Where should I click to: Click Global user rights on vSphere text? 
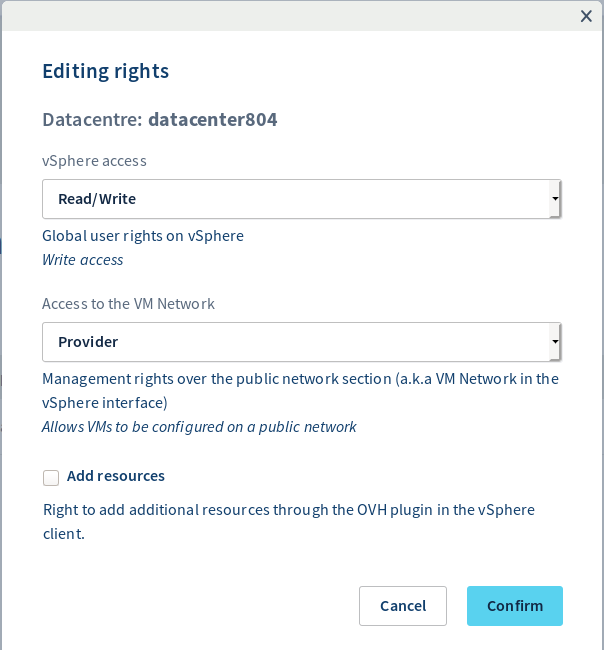point(143,237)
